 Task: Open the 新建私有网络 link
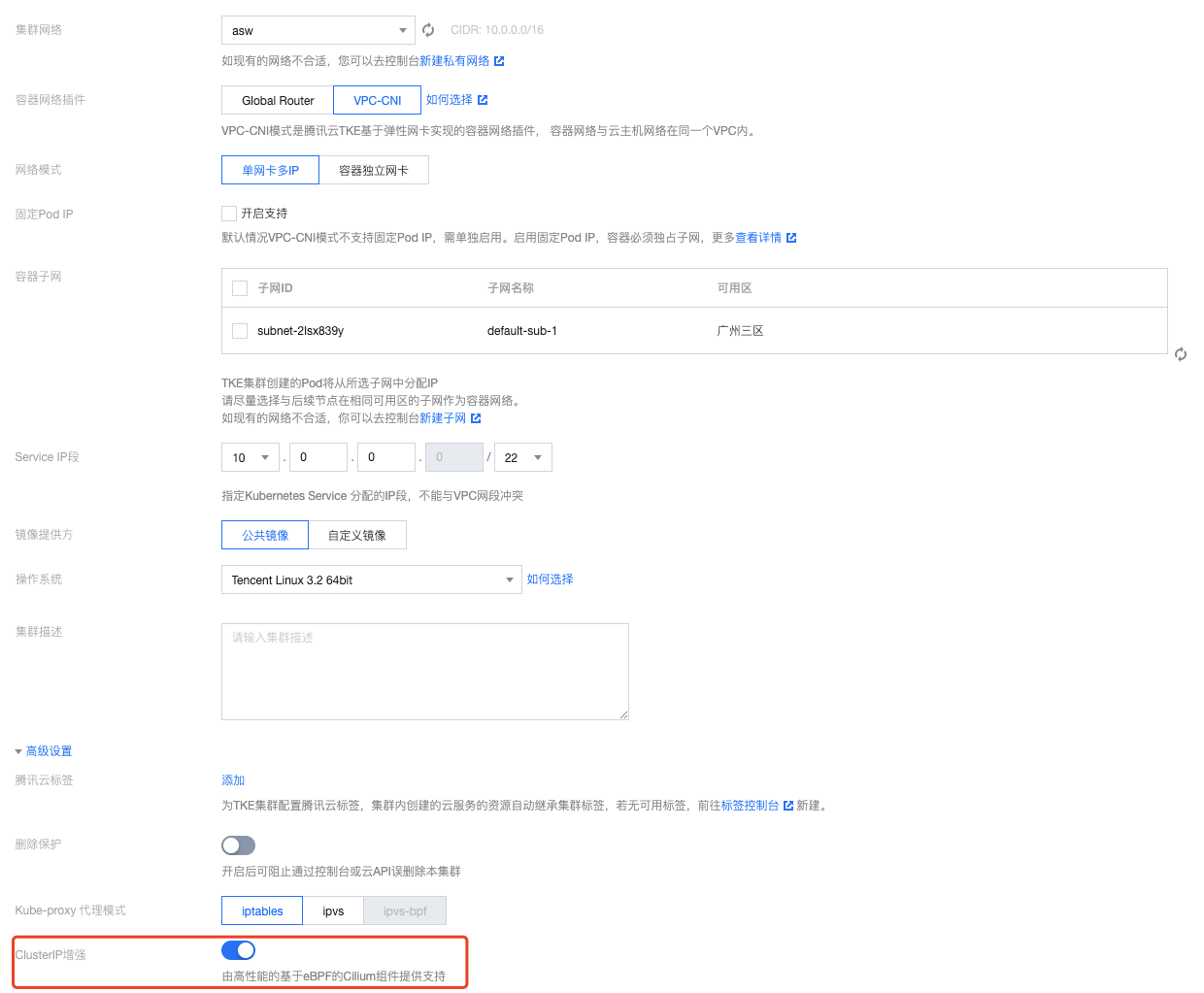click(x=454, y=61)
